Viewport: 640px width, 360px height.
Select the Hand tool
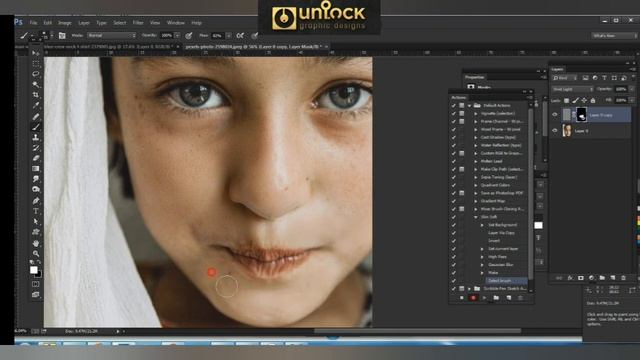click(36, 243)
